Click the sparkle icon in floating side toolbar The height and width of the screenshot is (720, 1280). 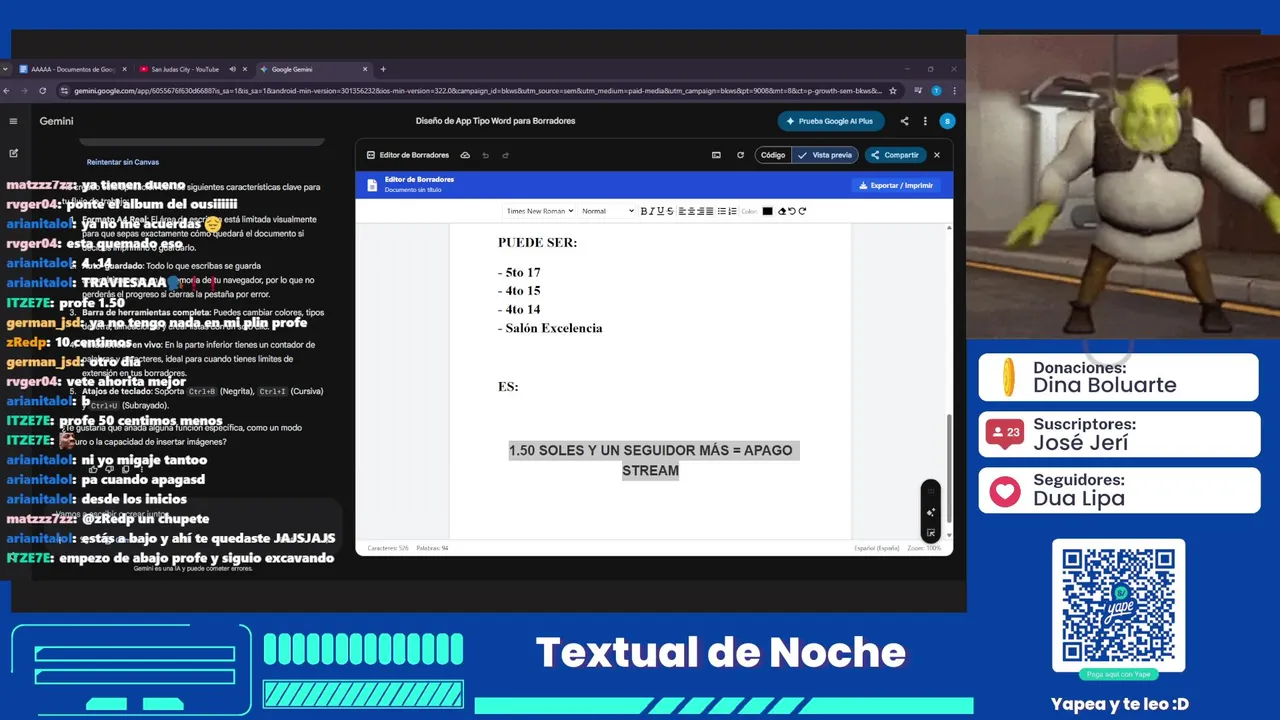coord(931,512)
